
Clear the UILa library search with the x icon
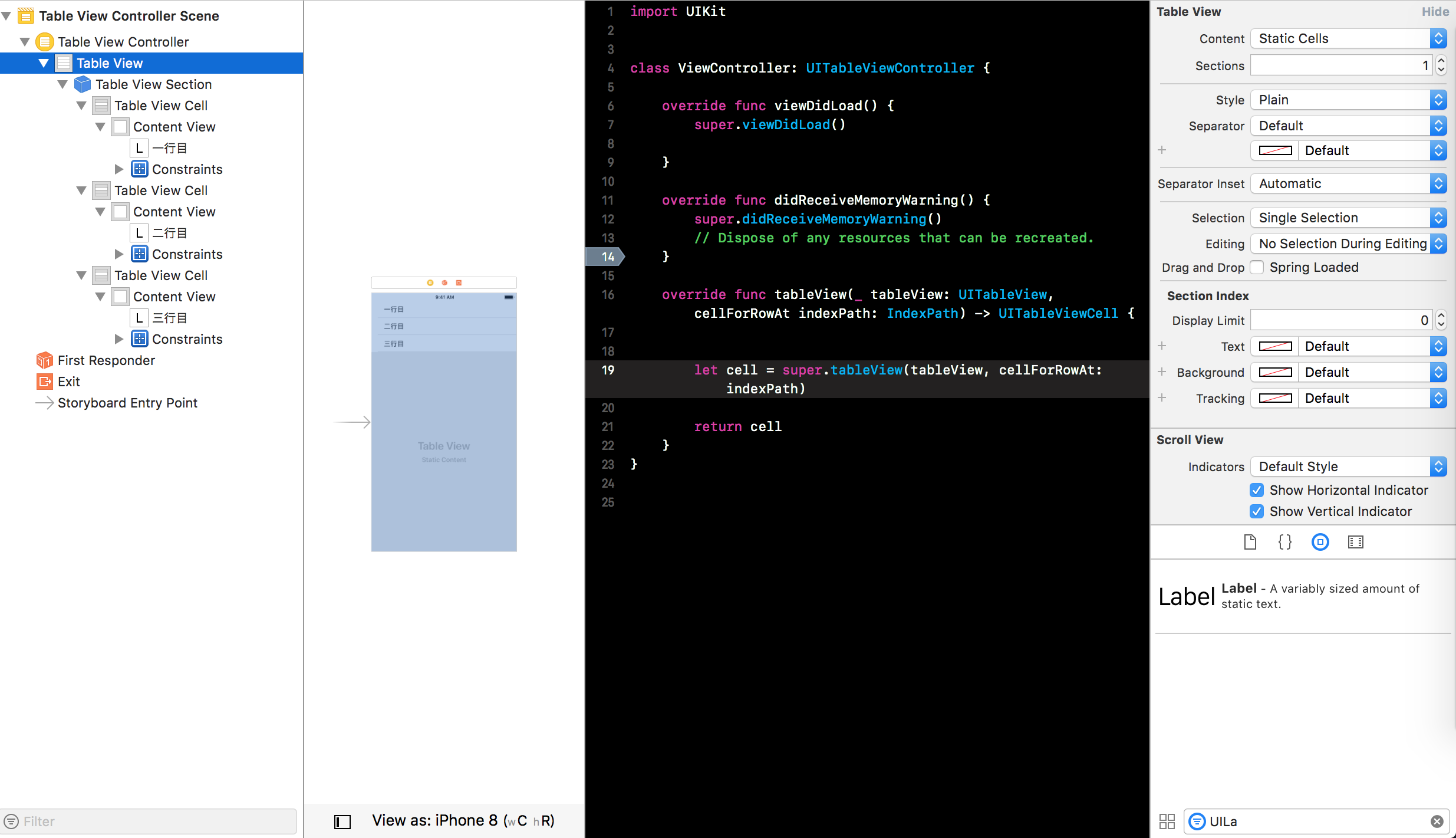pyautogui.click(x=1437, y=821)
